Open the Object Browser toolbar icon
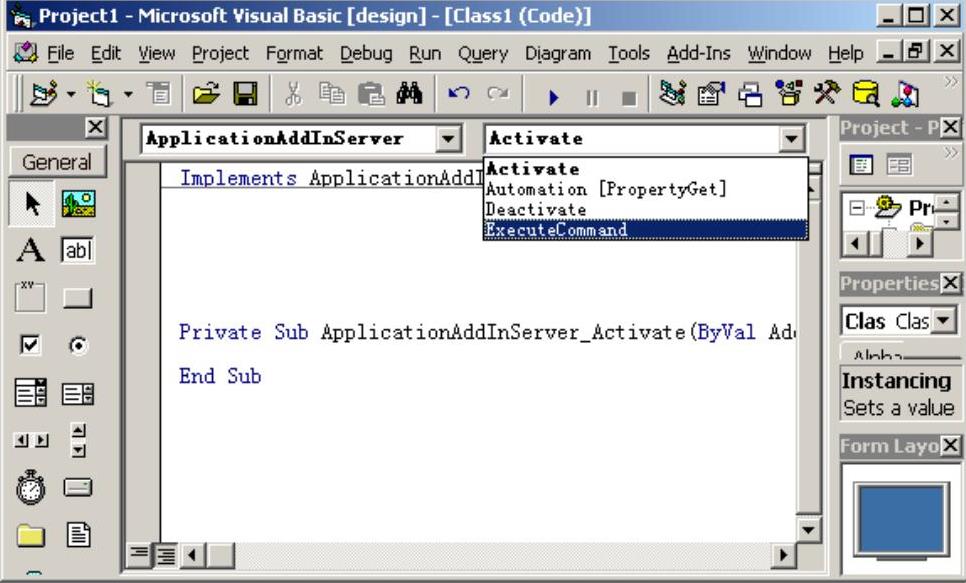The image size is (966, 583). [788, 94]
